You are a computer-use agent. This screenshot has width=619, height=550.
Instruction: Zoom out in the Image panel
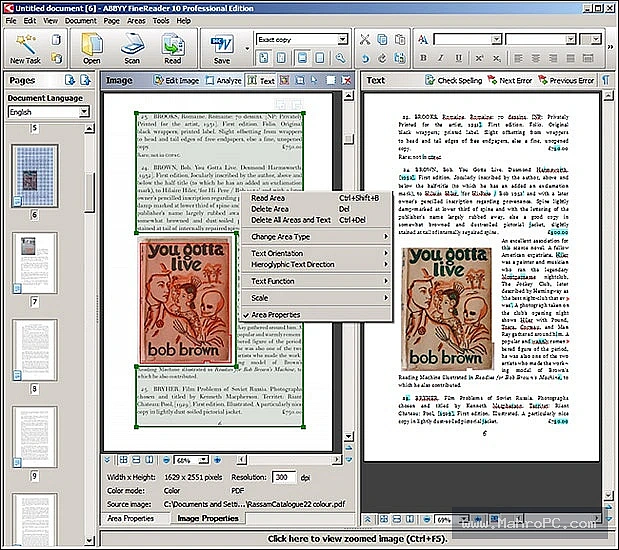pyautogui.click(x=167, y=460)
